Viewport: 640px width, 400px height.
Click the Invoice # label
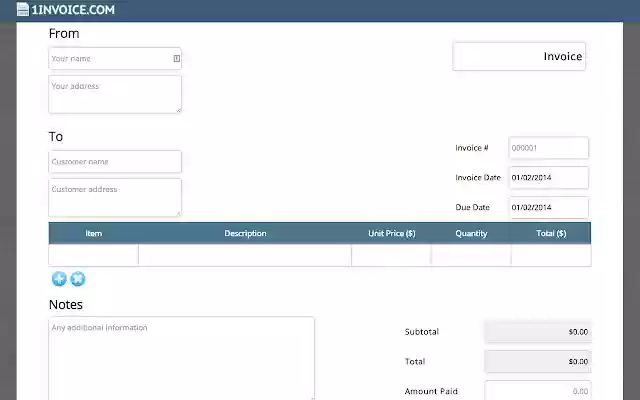click(x=472, y=148)
